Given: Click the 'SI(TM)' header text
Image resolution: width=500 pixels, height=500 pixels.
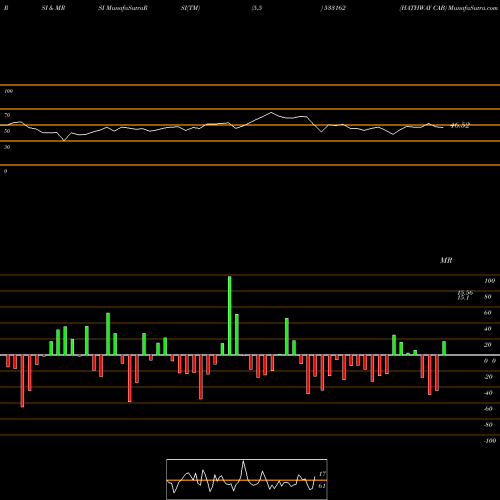Looking at the screenshot, I should click(190, 8).
